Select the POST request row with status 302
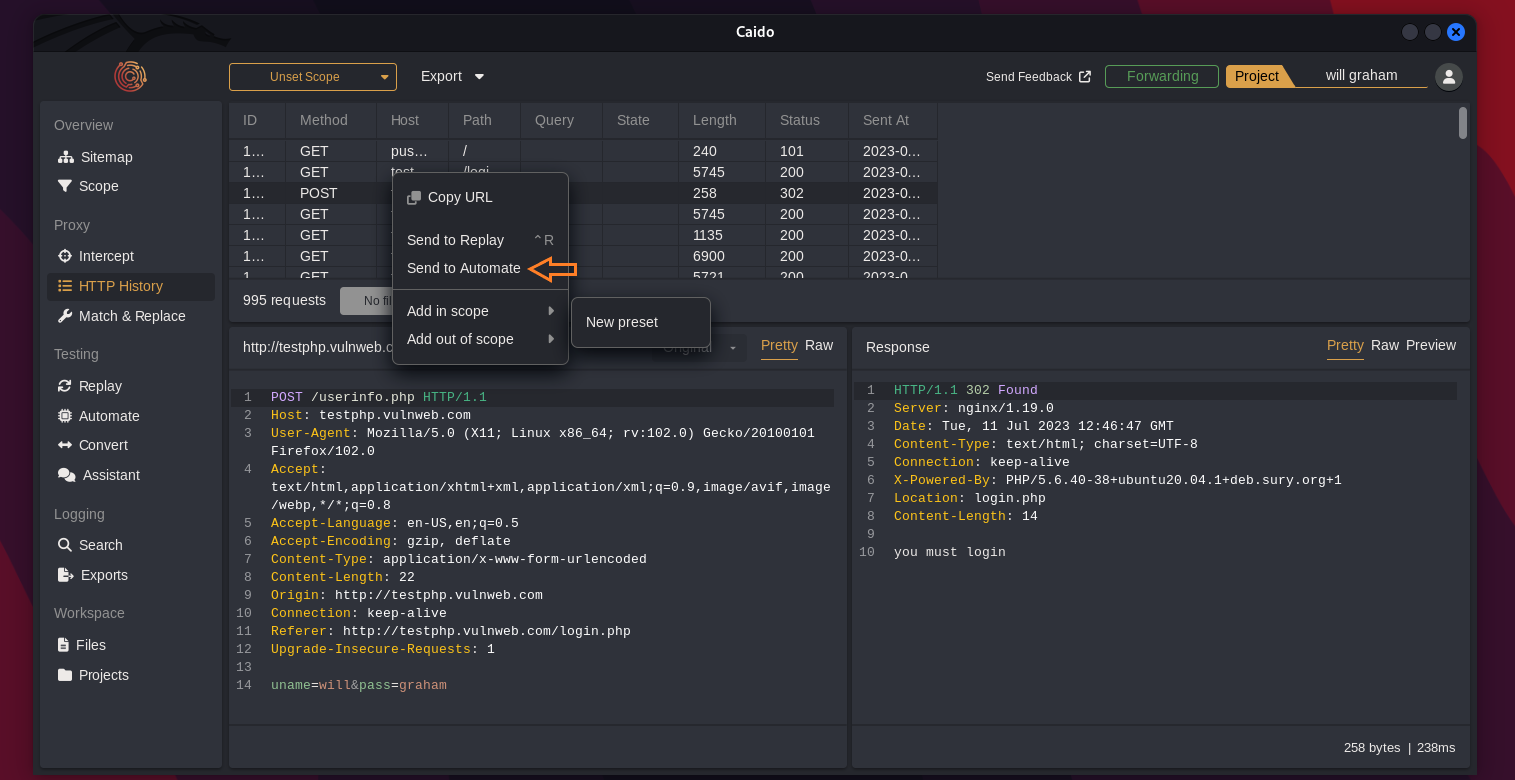This screenshot has width=1515, height=780. tap(583, 193)
